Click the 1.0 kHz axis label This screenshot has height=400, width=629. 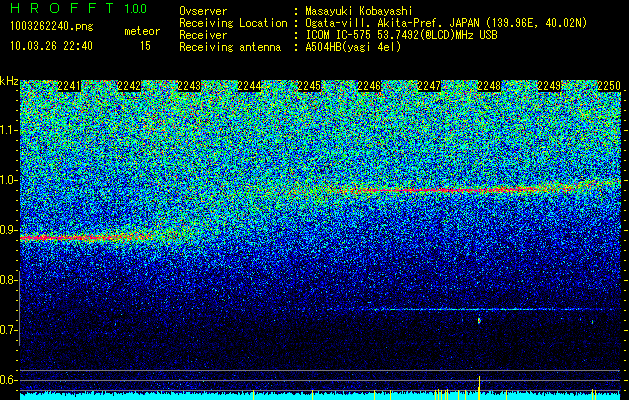(x=8, y=180)
